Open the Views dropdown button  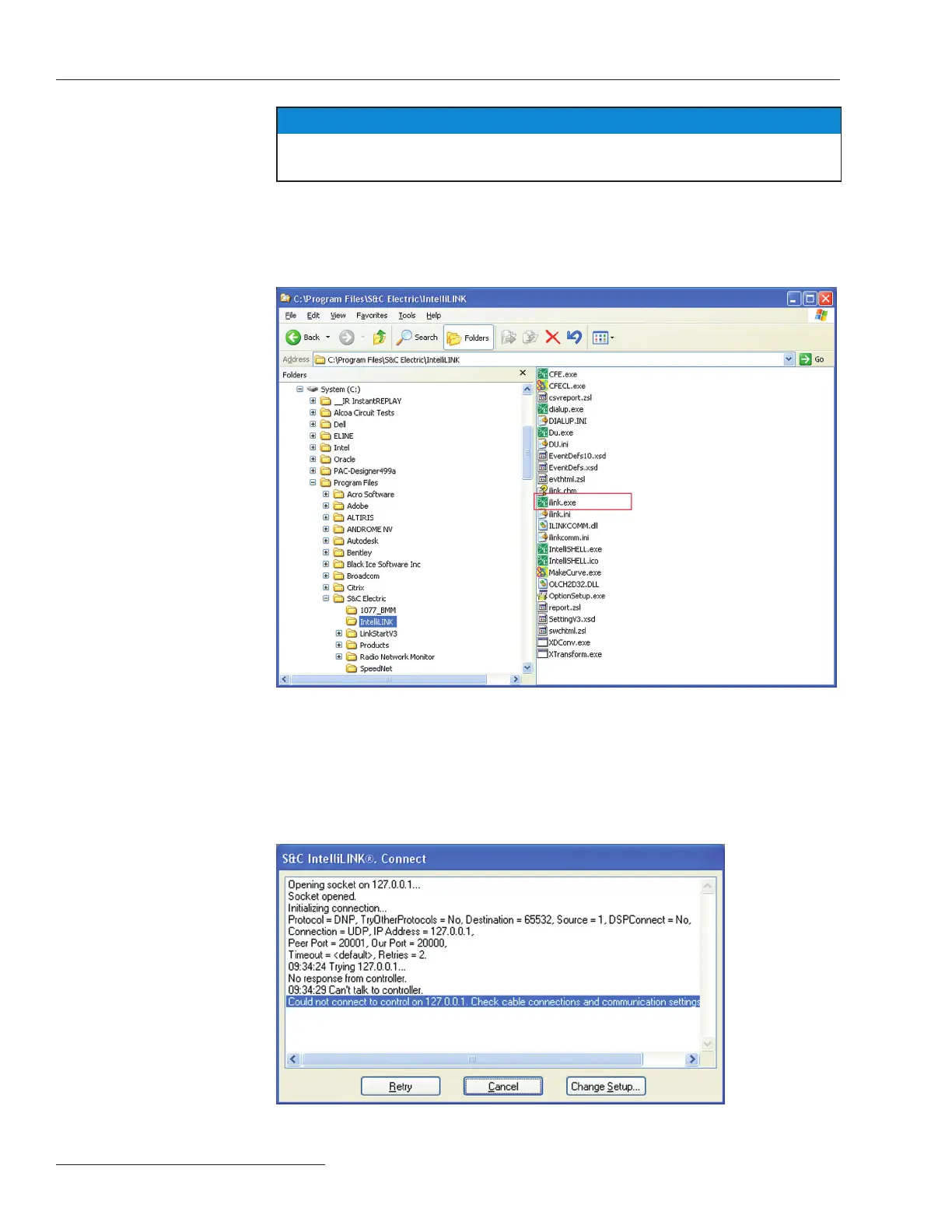[x=604, y=338]
